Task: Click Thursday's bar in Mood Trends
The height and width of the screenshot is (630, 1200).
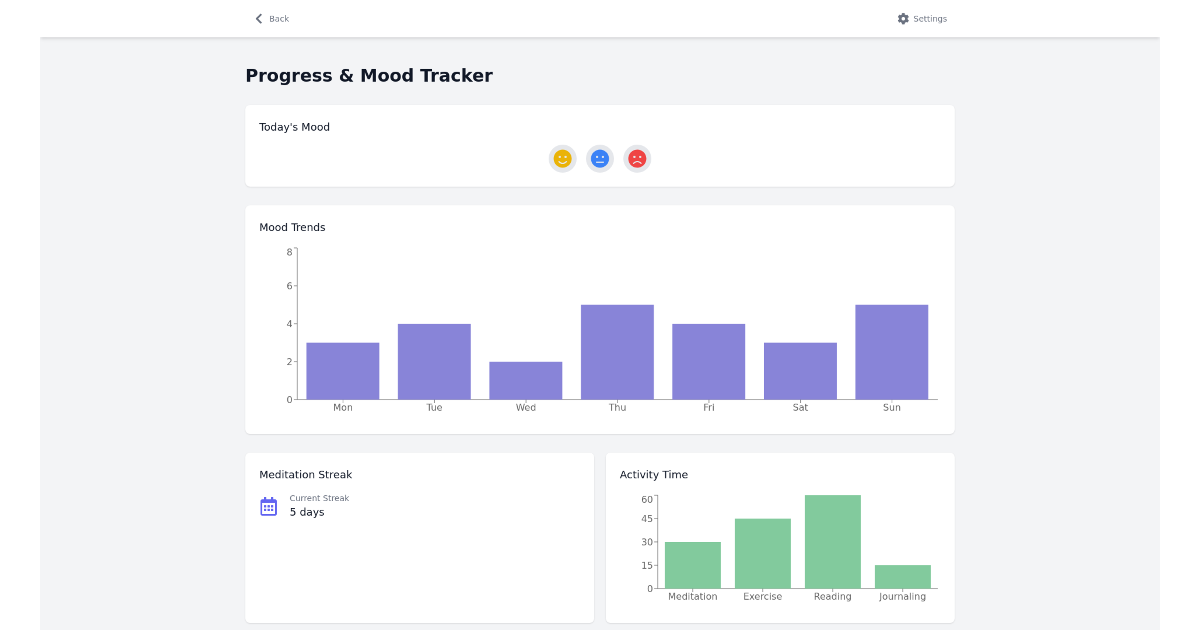Action: (617, 350)
